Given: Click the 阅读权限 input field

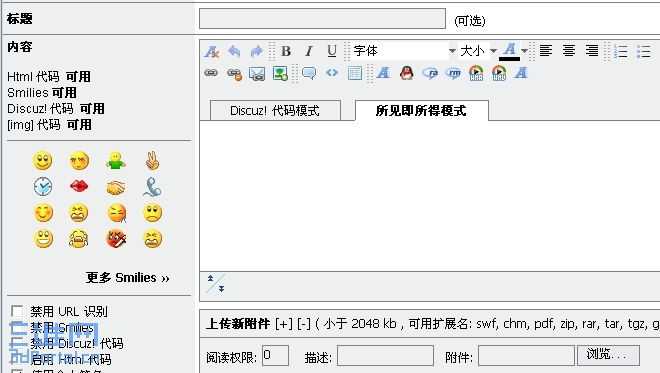Looking at the screenshot, I should point(275,356).
